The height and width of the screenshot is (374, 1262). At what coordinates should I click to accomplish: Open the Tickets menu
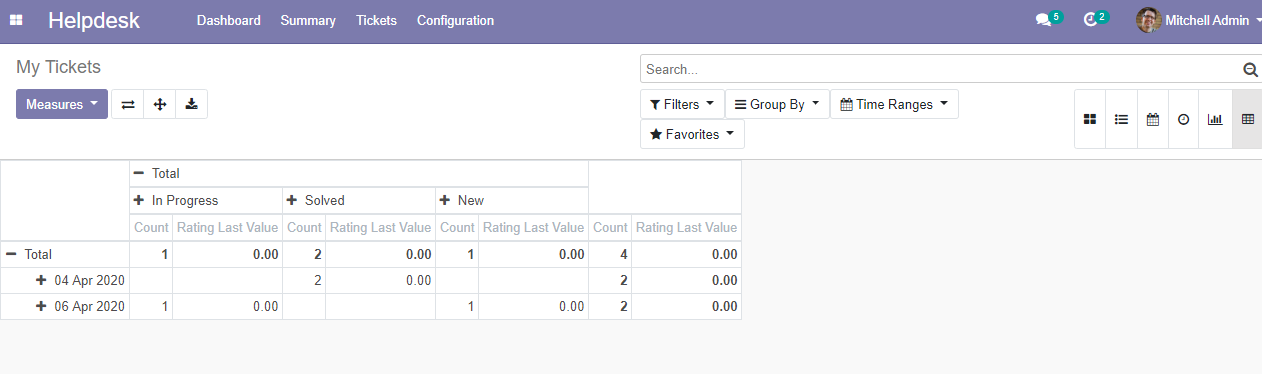376,20
